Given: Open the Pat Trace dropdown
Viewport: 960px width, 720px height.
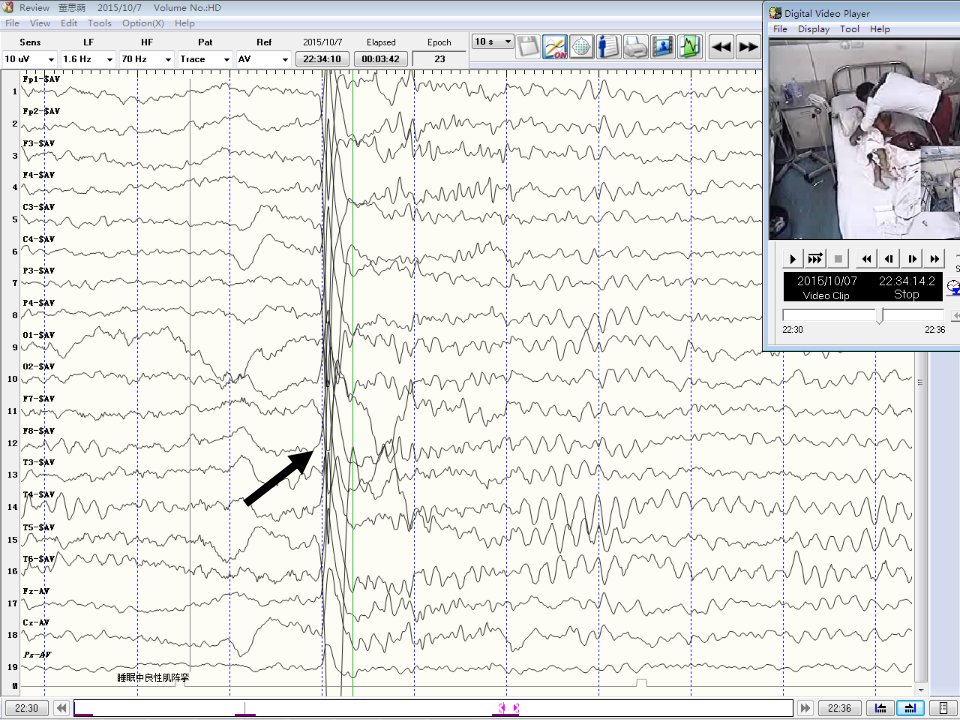Looking at the screenshot, I should [204, 59].
